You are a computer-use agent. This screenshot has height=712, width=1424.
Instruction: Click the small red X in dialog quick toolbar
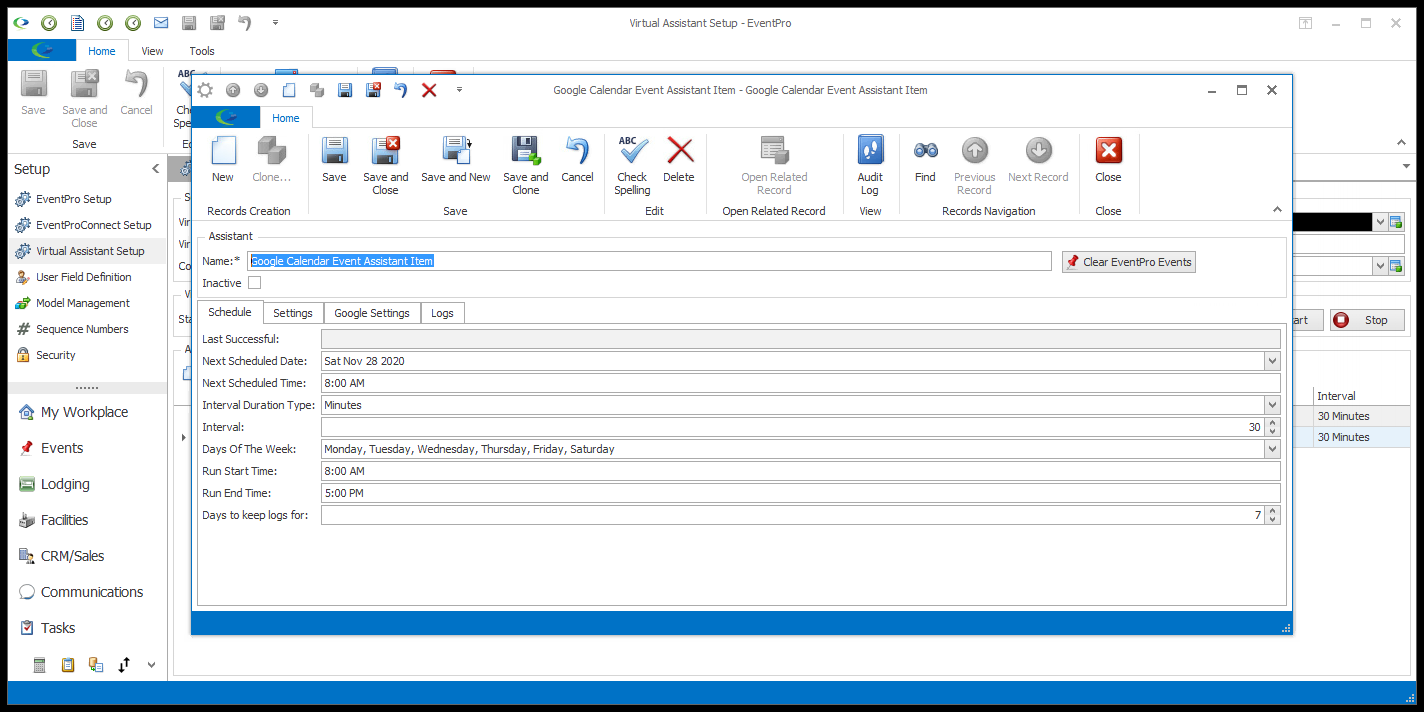click(429, 90)
